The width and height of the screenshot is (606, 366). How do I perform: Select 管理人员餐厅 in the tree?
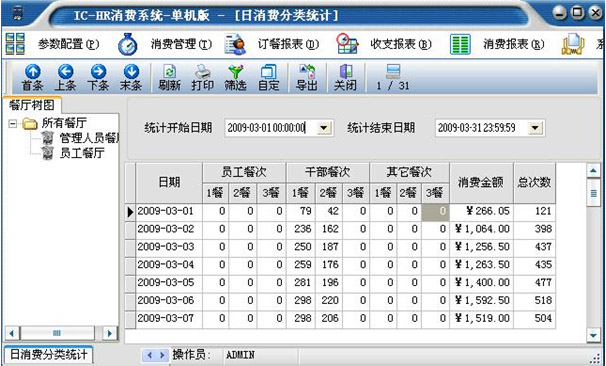[89, 138]
